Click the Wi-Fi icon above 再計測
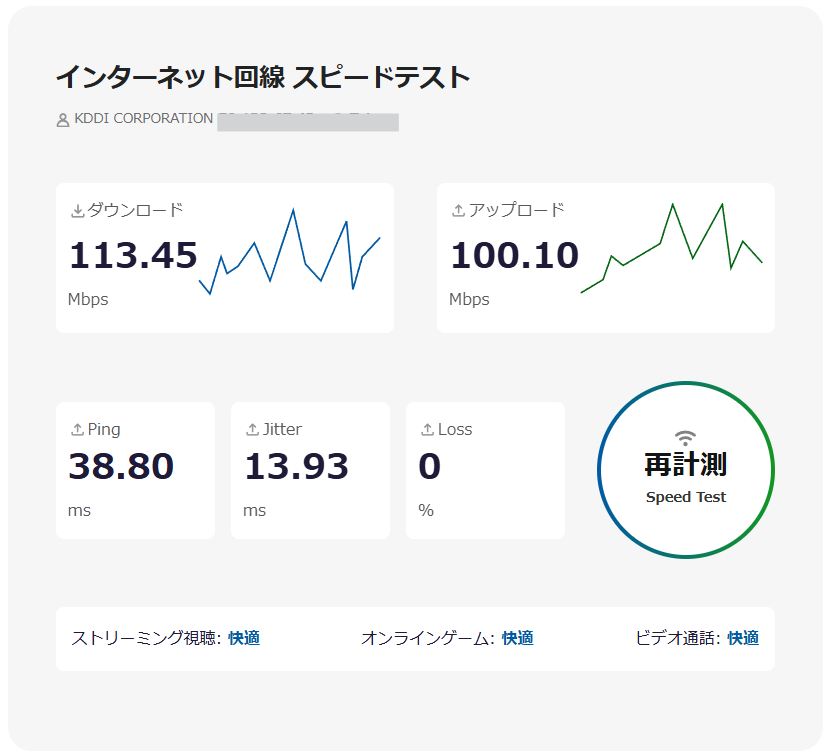Image resolution: width=826 pixels, height=755 pixels. 685,438
